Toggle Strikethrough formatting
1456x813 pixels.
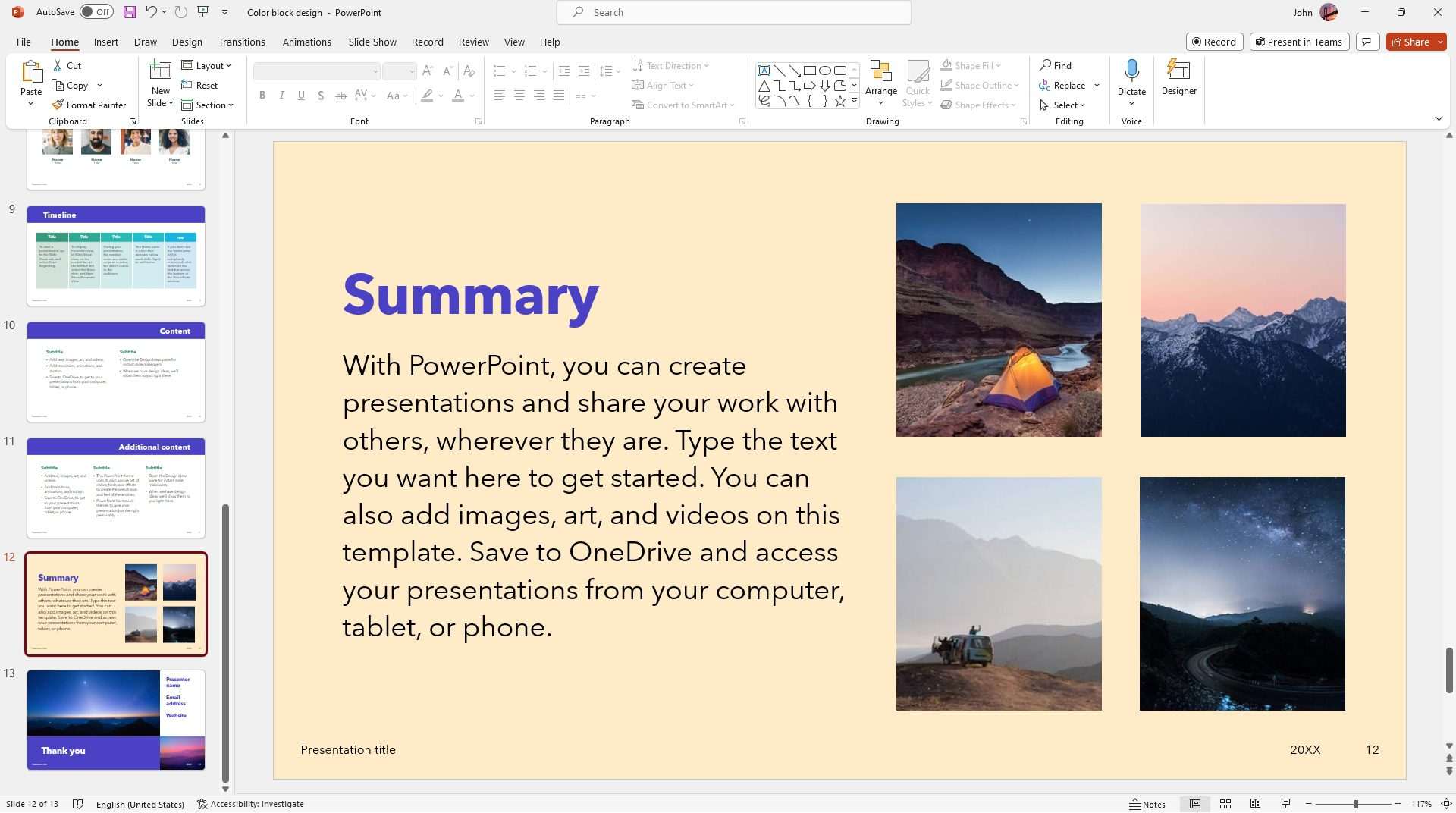[x=340, y=96]
